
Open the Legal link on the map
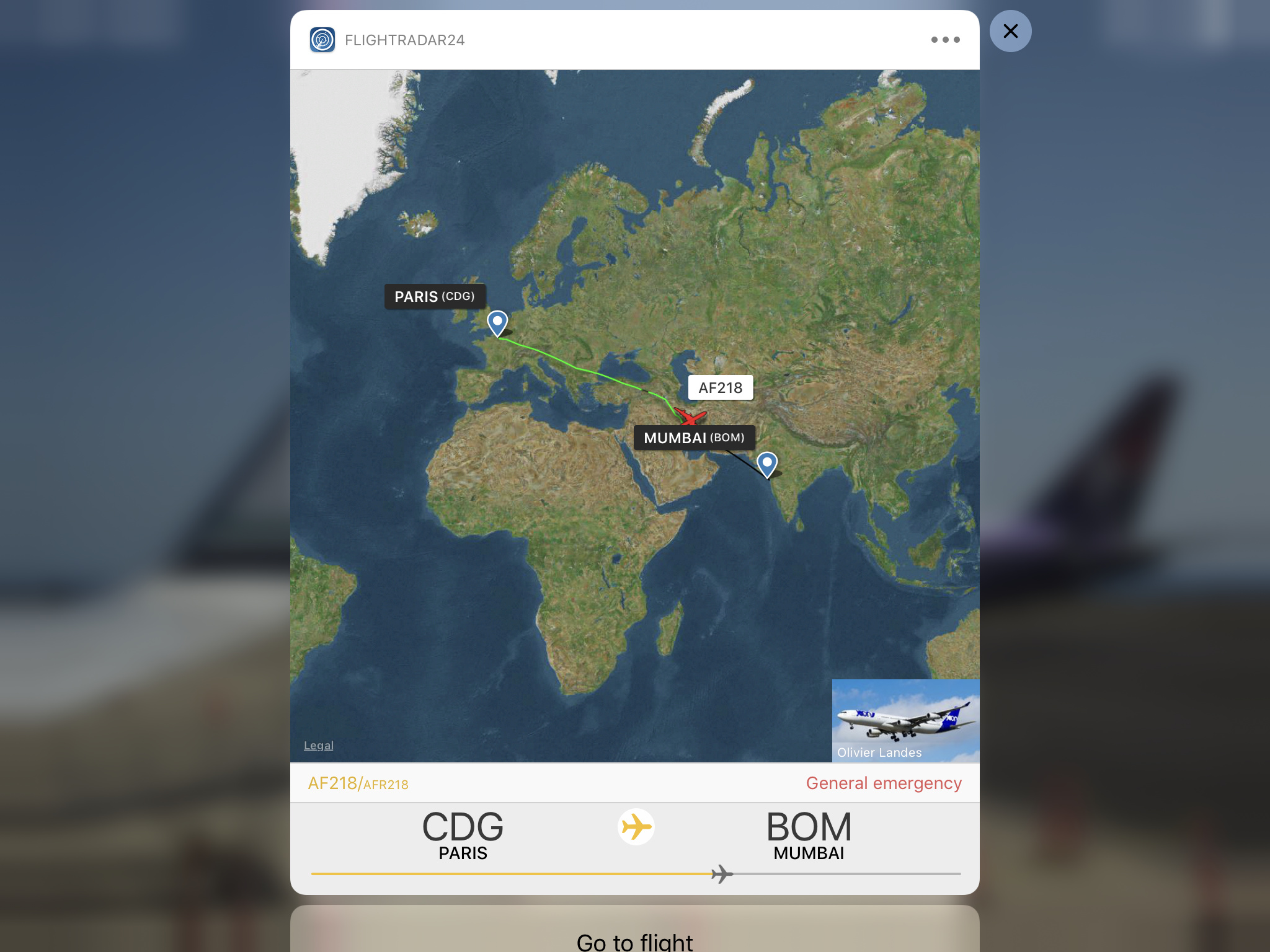point(319,746)
